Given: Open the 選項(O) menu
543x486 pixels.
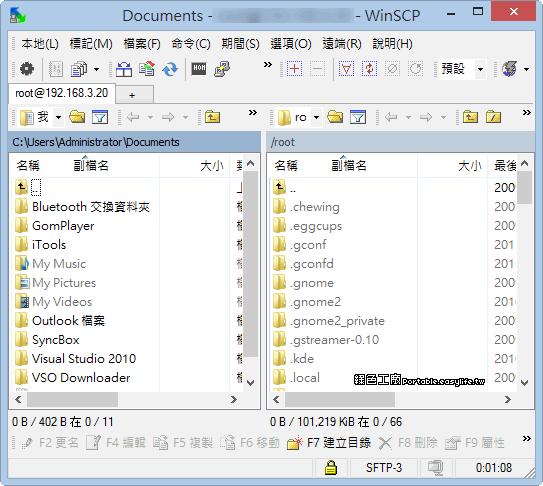Looking at the screenshot, I should point(291,44).
